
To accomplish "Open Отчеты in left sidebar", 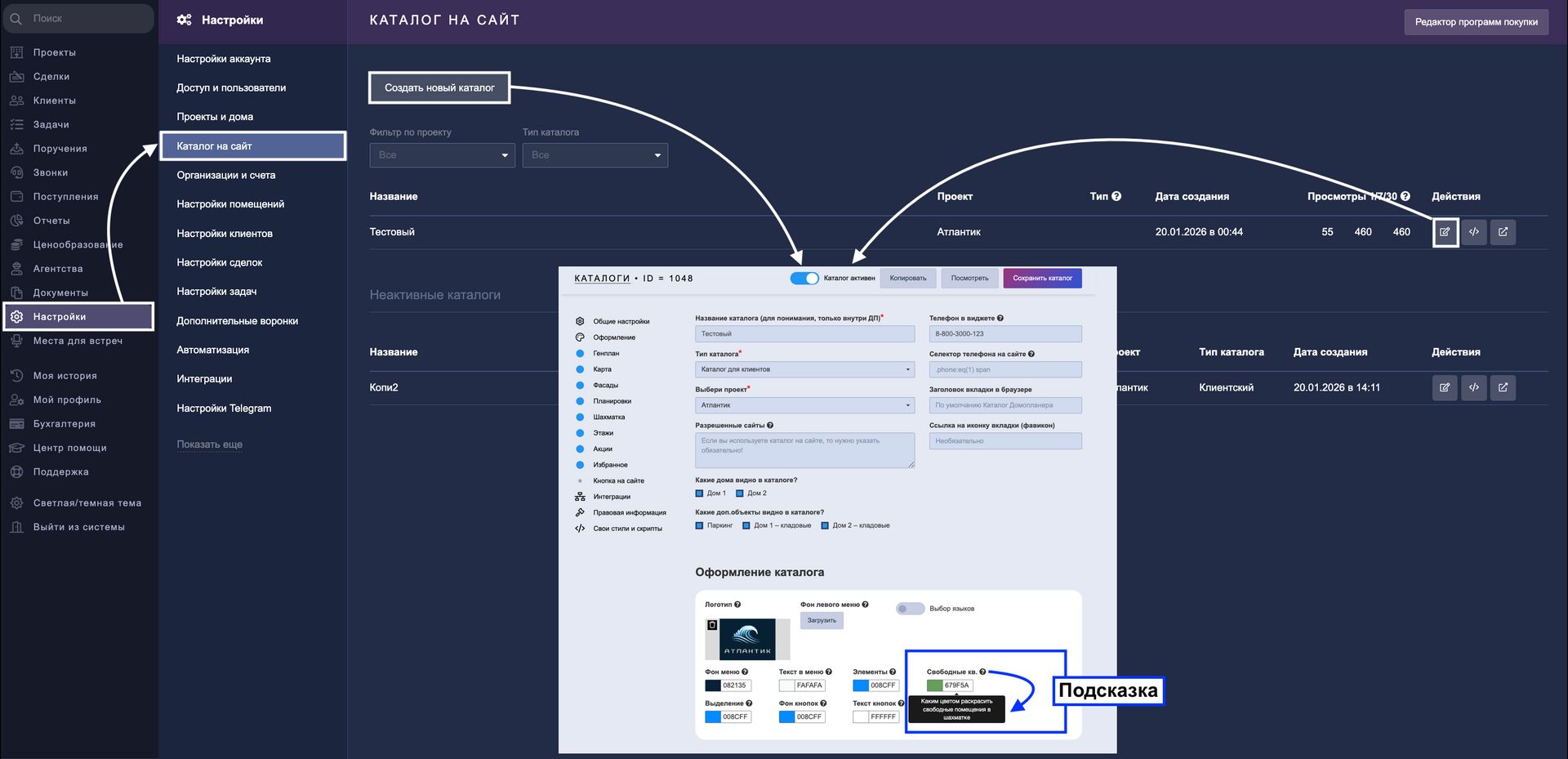I will tap(51, 221).
